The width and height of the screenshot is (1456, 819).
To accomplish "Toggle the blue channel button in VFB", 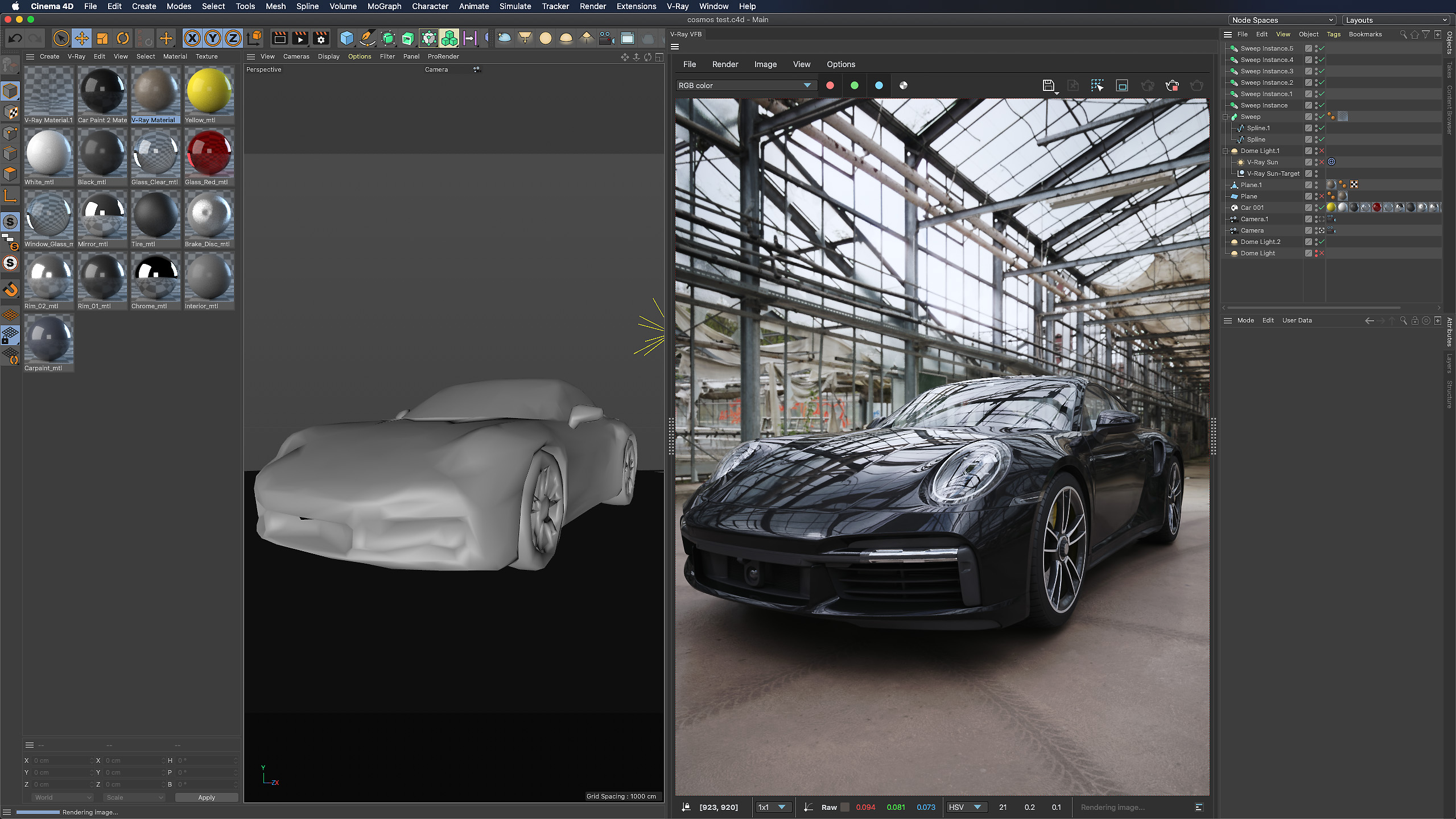I will click(879, 85).
